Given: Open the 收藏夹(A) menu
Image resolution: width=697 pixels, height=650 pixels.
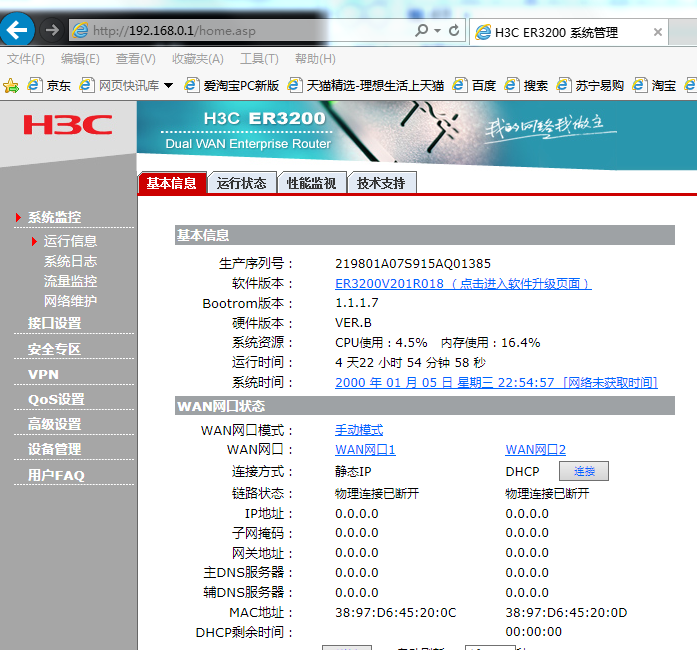Looking at the screenshot, I should (198, 59).
